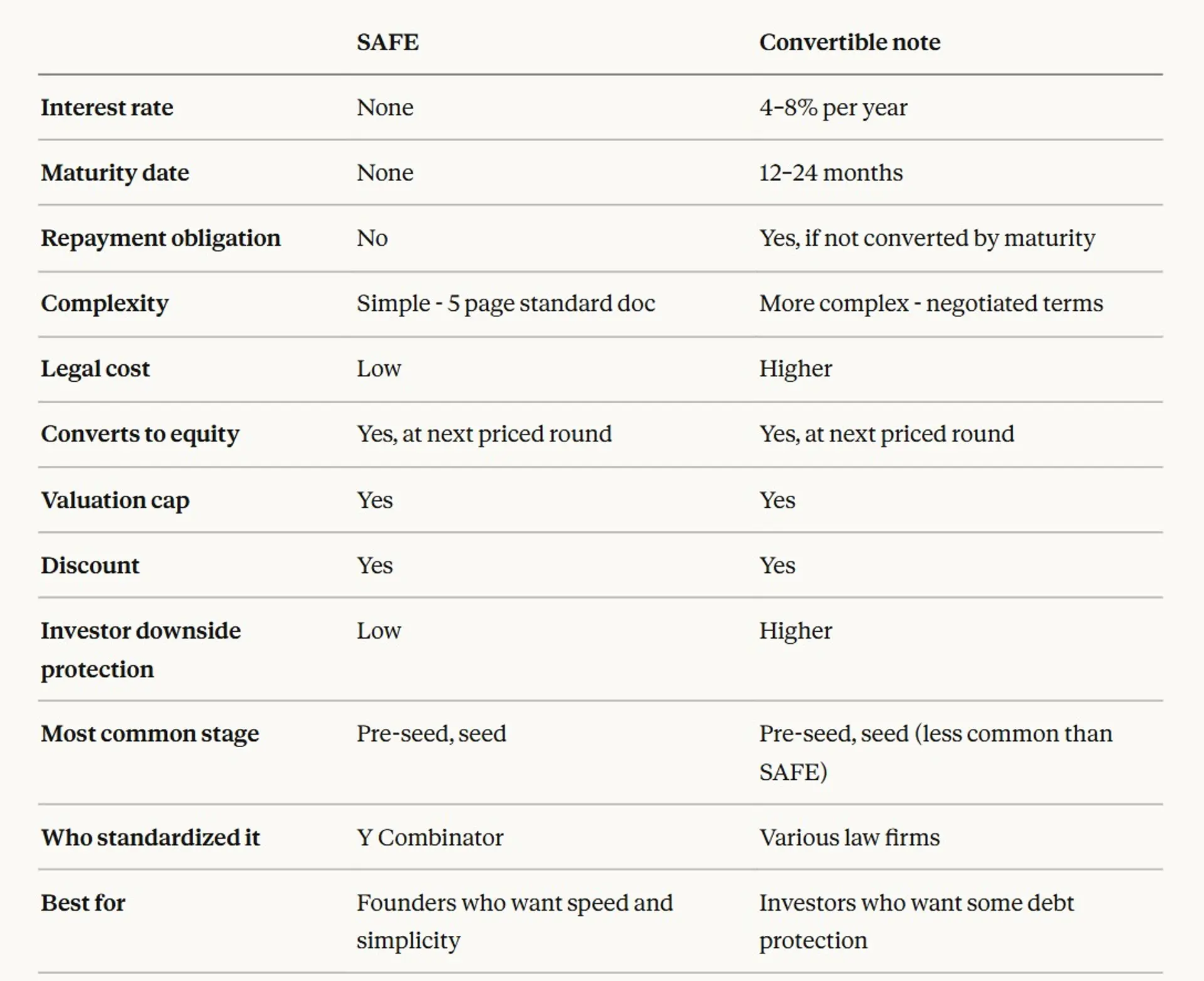The width and height of the screenshot is (1204, 981).
Task: Select the Repayment obligation row label
Action: (161, 238)
